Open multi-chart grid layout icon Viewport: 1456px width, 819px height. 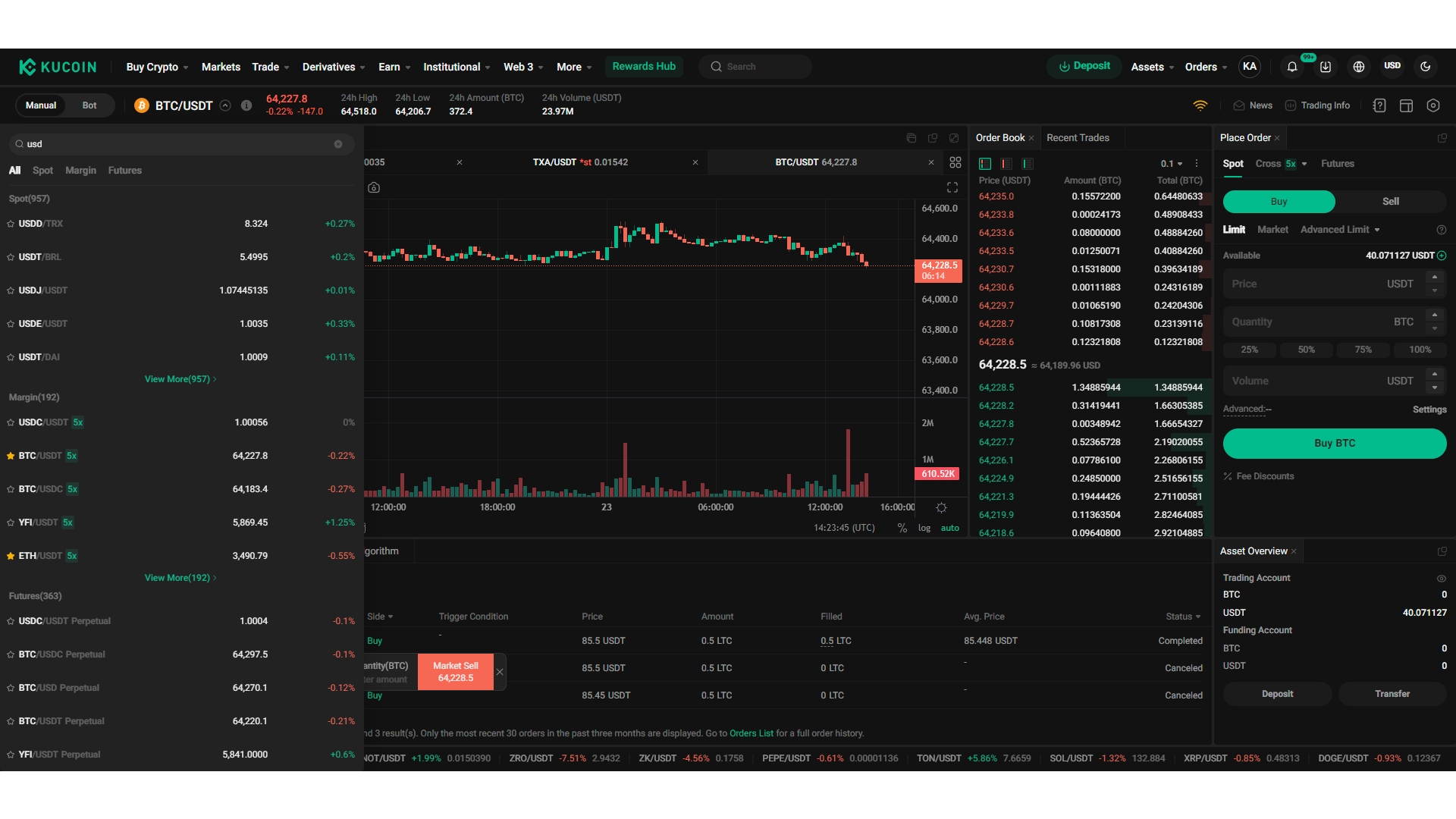point(955,162)
